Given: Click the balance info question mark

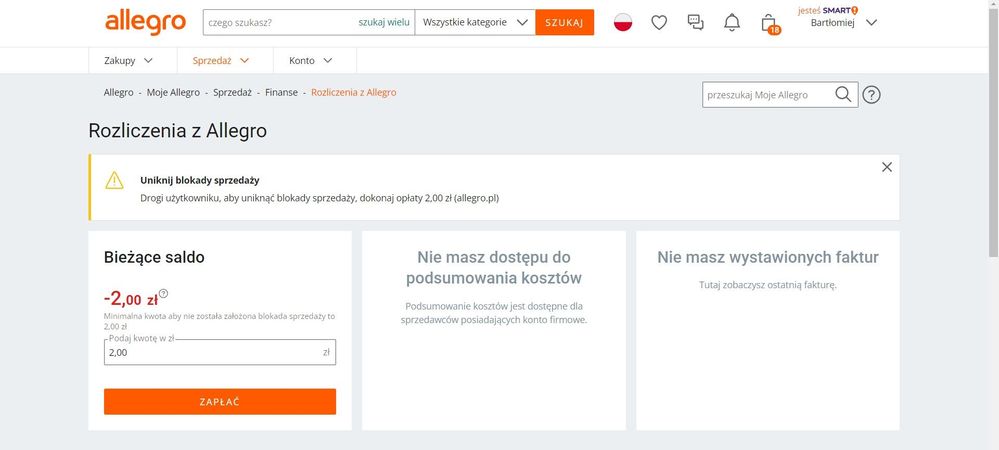Looking at the screenshot, I should pyautogui.click(x=164, y=293).
